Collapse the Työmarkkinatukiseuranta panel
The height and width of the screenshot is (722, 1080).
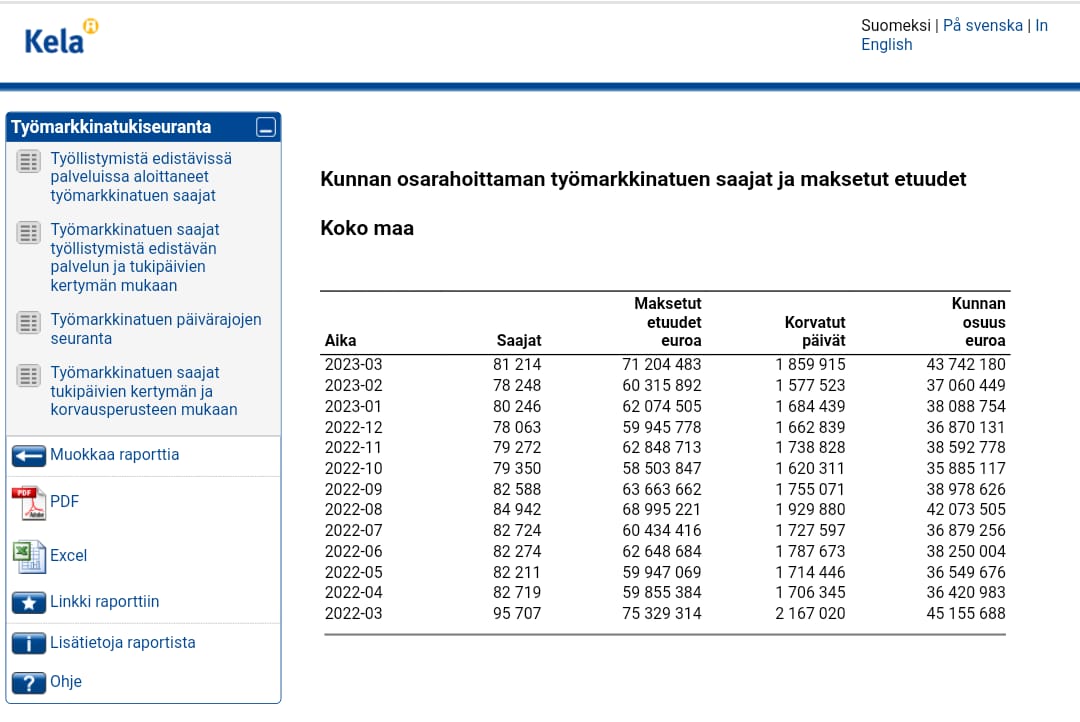point(266,127)
